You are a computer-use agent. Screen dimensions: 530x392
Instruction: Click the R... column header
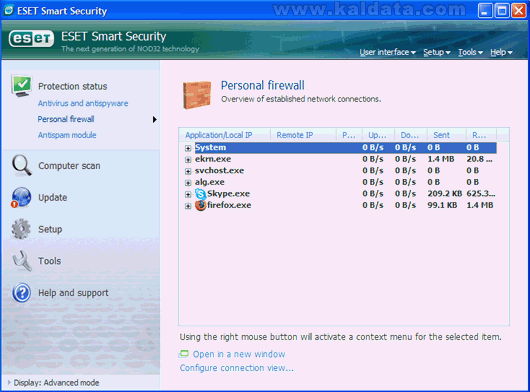click(481, 135)
